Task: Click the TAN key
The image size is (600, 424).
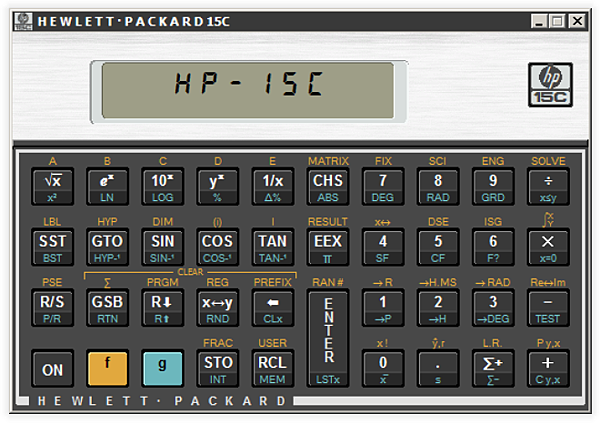Action: click(272, 247)
